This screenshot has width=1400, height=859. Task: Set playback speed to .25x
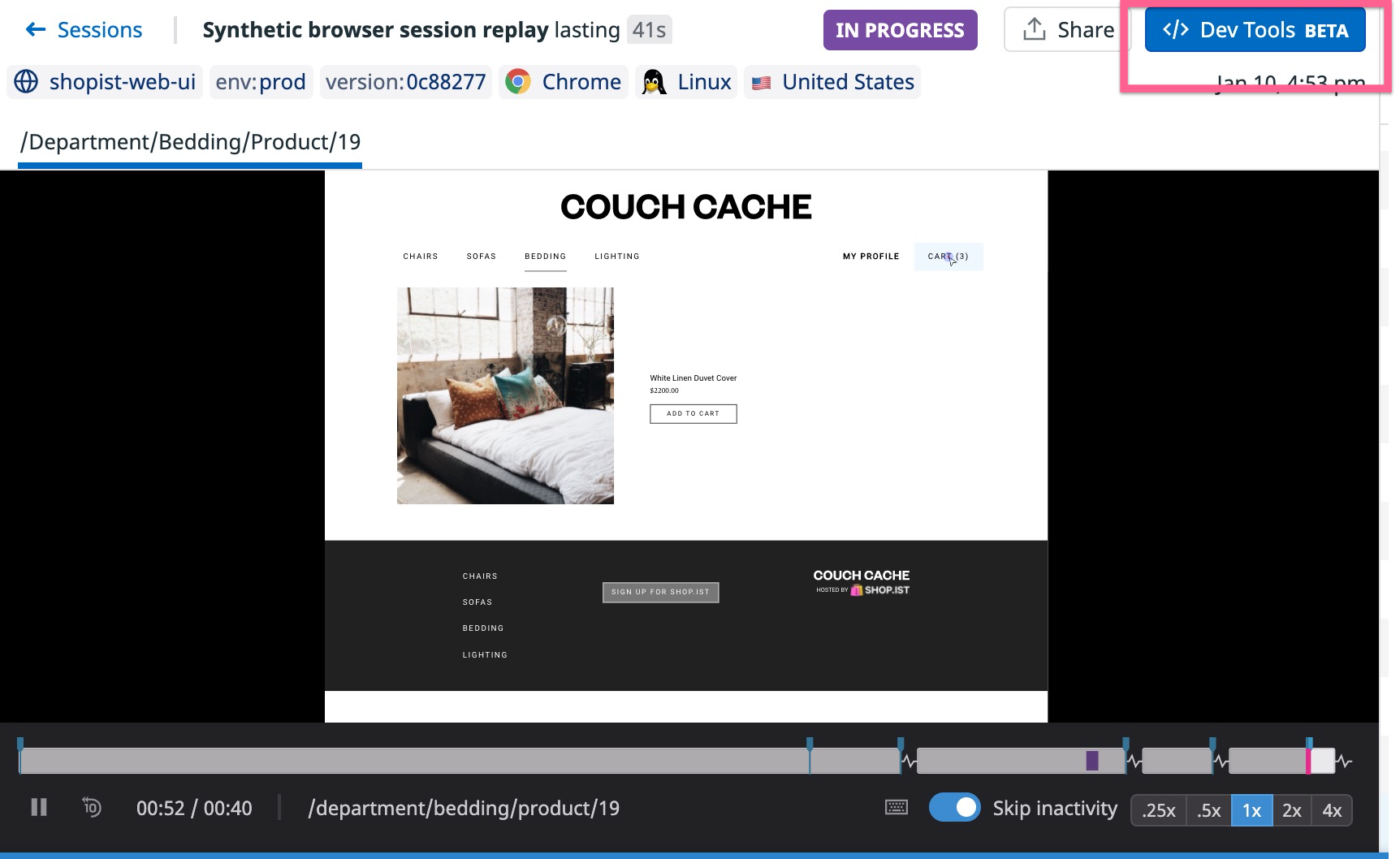tap(1158, 810)
